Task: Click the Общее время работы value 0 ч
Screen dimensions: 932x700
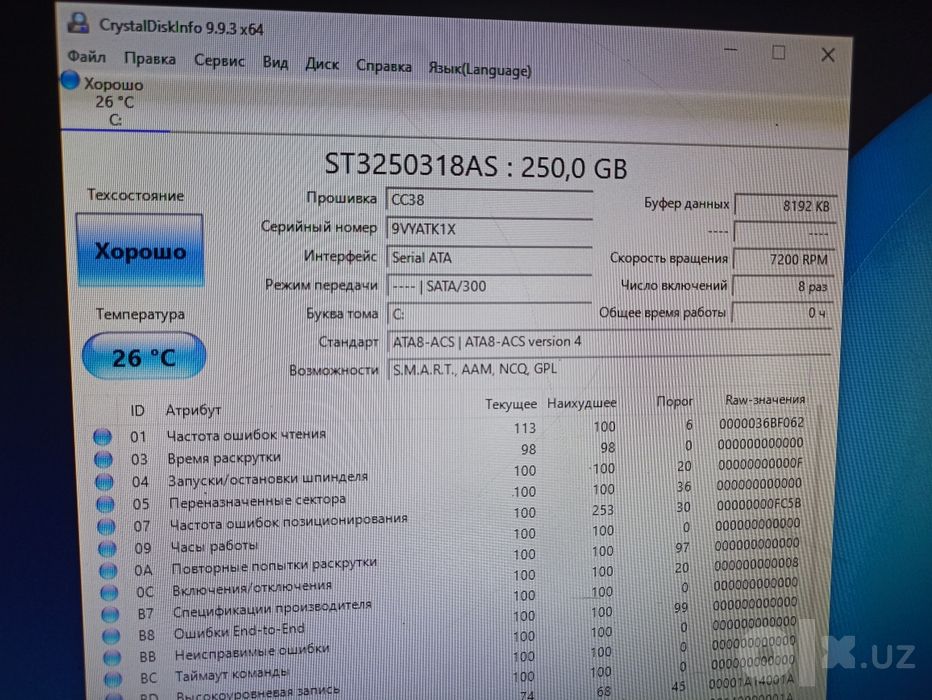Action: (x=782, y=313)
